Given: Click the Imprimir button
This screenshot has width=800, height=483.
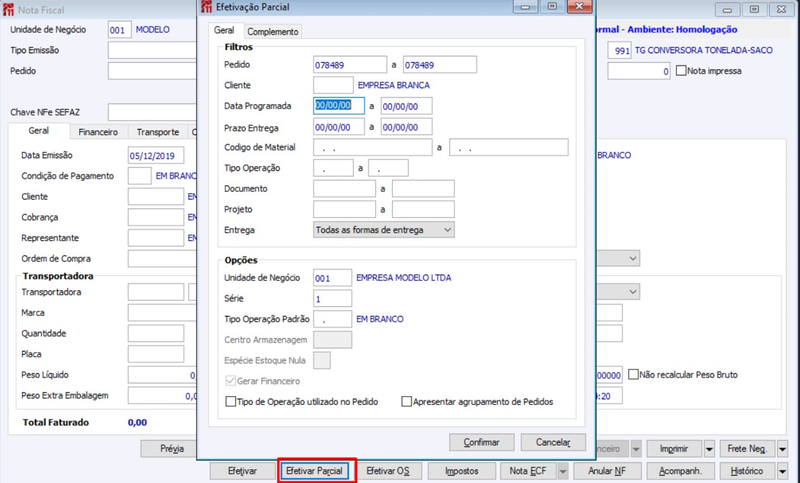Looking at the screenshot, I should 674,449.
